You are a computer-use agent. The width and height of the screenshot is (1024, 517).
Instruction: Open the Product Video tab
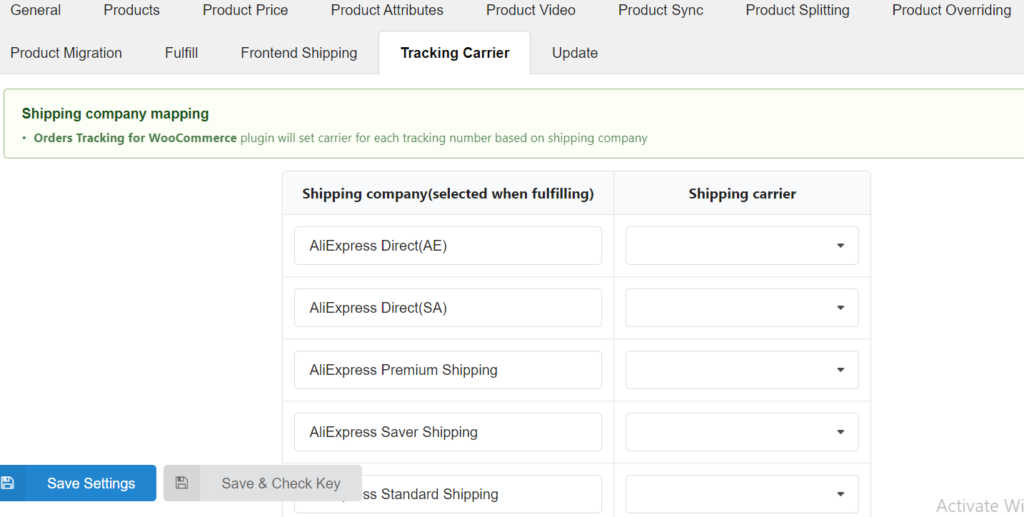point(530,10)
